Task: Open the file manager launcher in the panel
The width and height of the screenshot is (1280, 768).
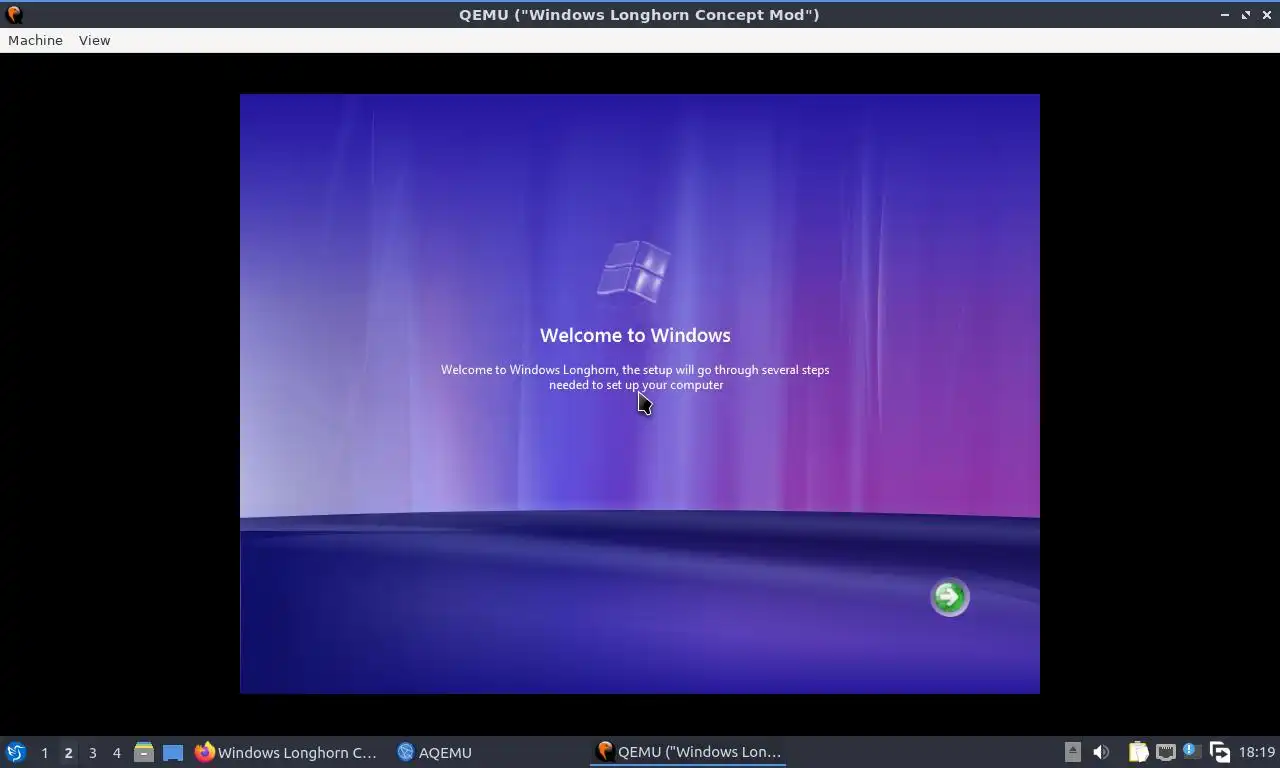Action: 144,752
